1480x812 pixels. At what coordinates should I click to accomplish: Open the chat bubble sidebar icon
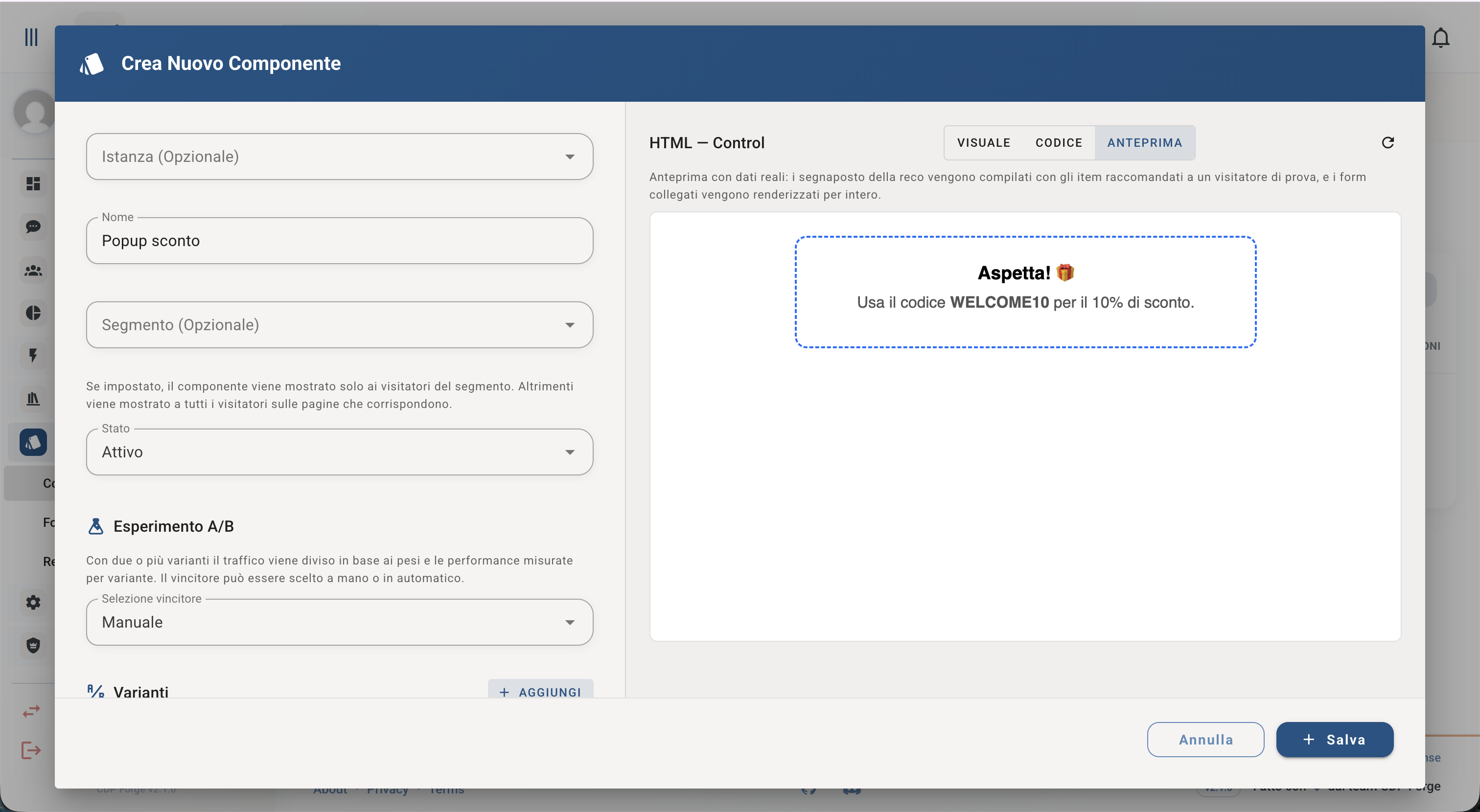[x=33, y=227]
